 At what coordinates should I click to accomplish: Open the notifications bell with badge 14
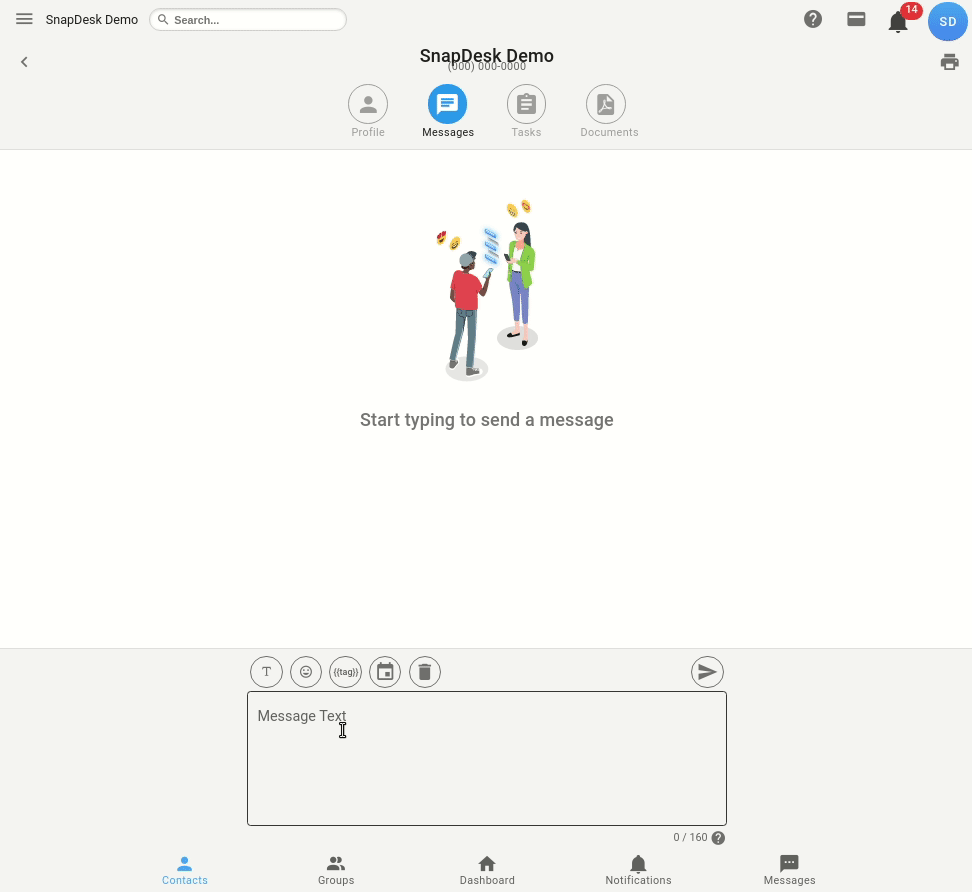[898, 22]
